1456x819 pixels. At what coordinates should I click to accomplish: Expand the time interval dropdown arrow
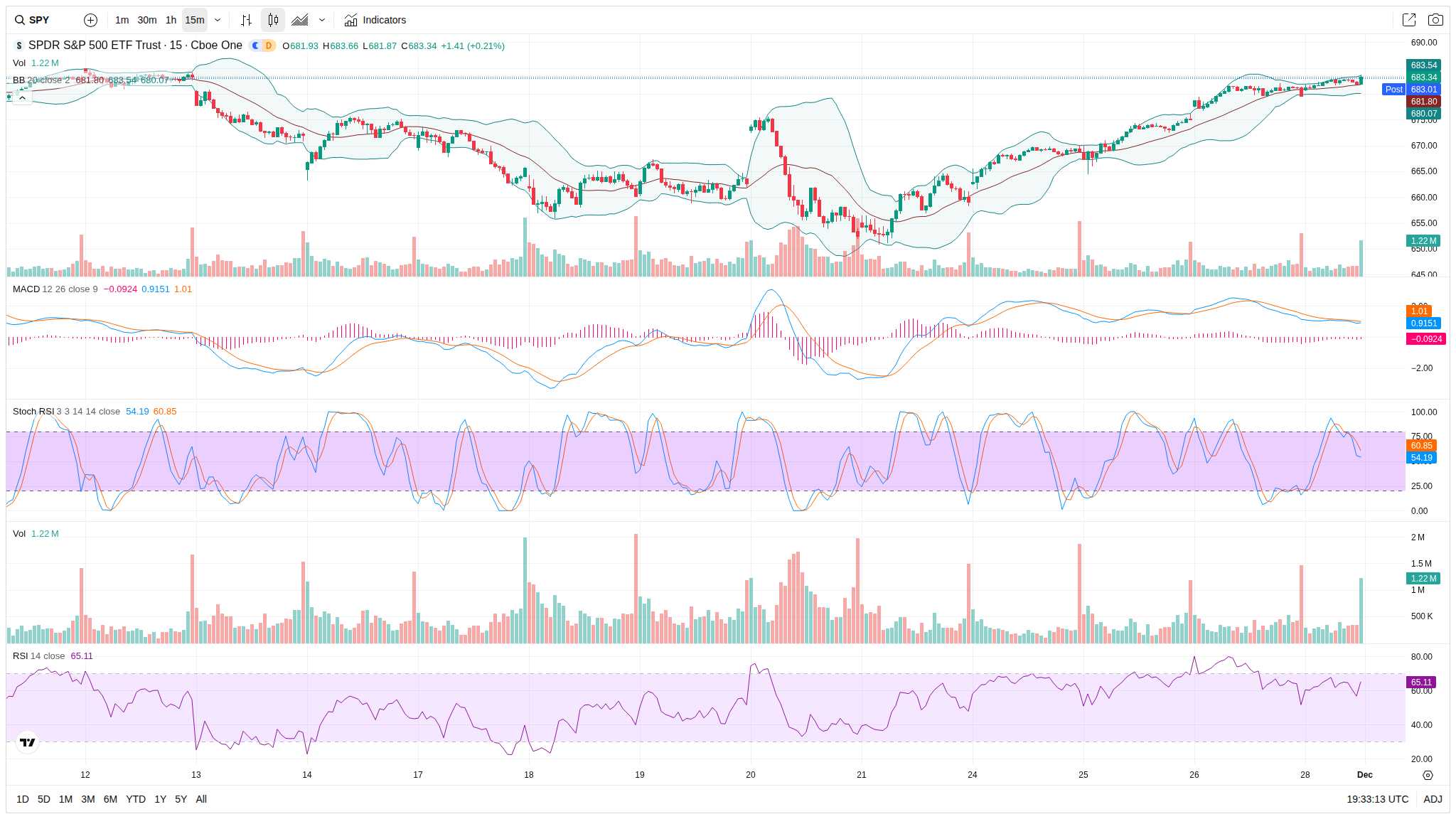pos(218,20)
